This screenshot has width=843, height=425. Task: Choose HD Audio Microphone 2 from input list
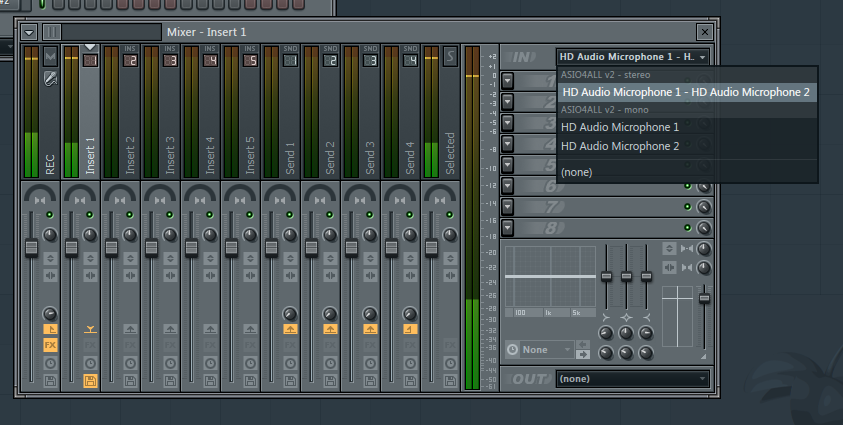(620, 146)
